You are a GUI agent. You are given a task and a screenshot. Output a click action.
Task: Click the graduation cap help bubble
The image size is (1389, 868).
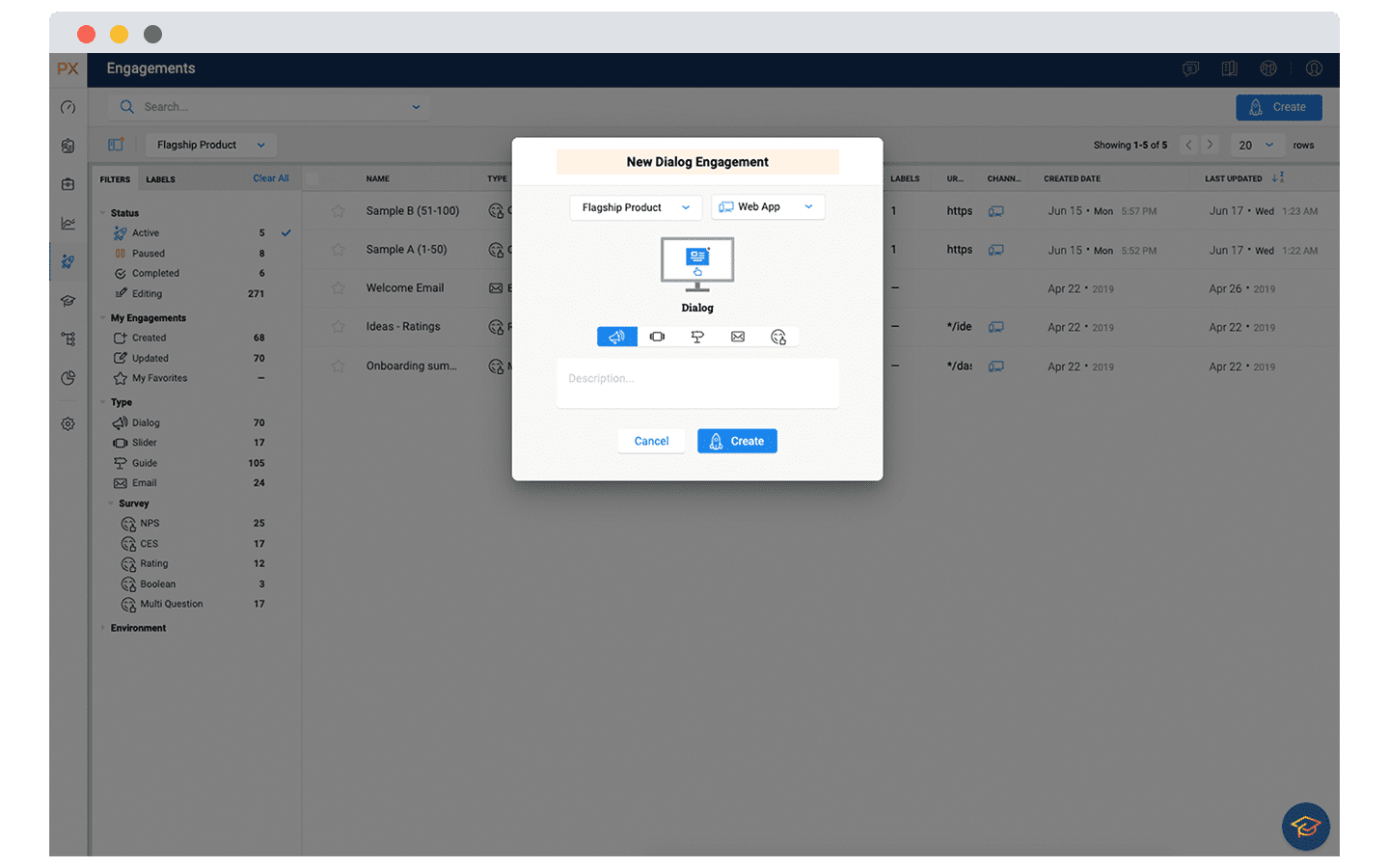[x=1305, y=827]
